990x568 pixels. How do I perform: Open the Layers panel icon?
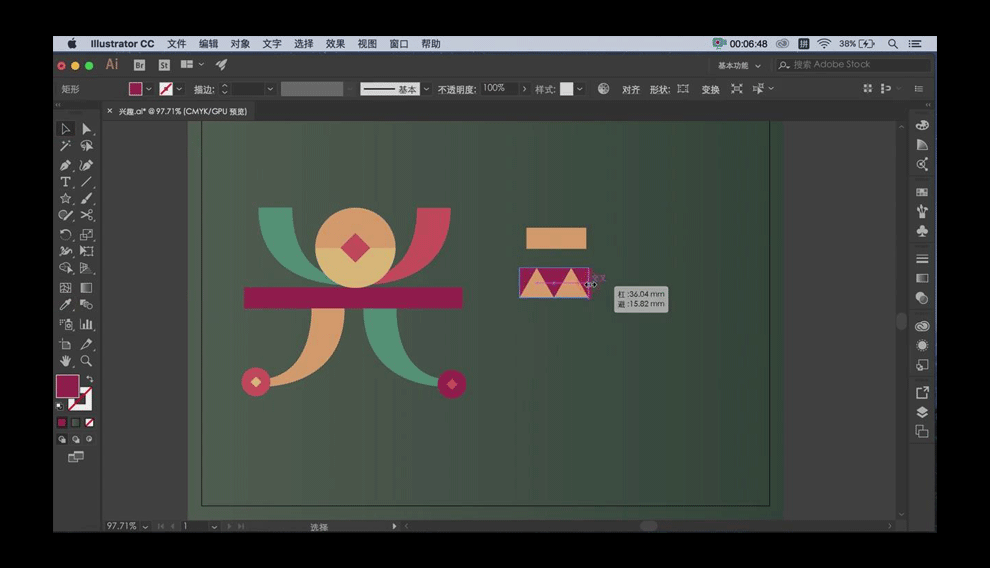point(922,412)
